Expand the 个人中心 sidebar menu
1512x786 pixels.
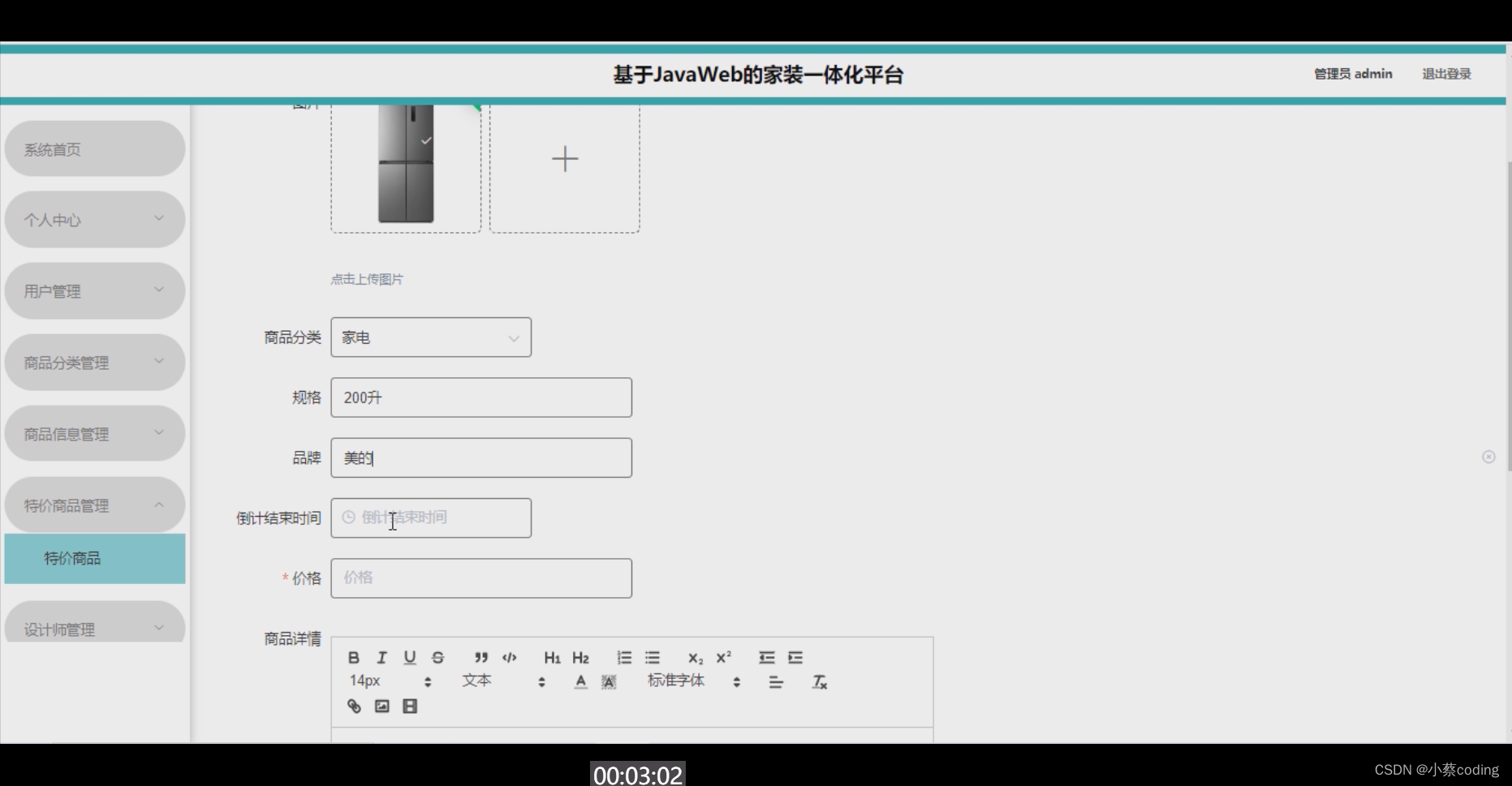click(x=95, y=220)
